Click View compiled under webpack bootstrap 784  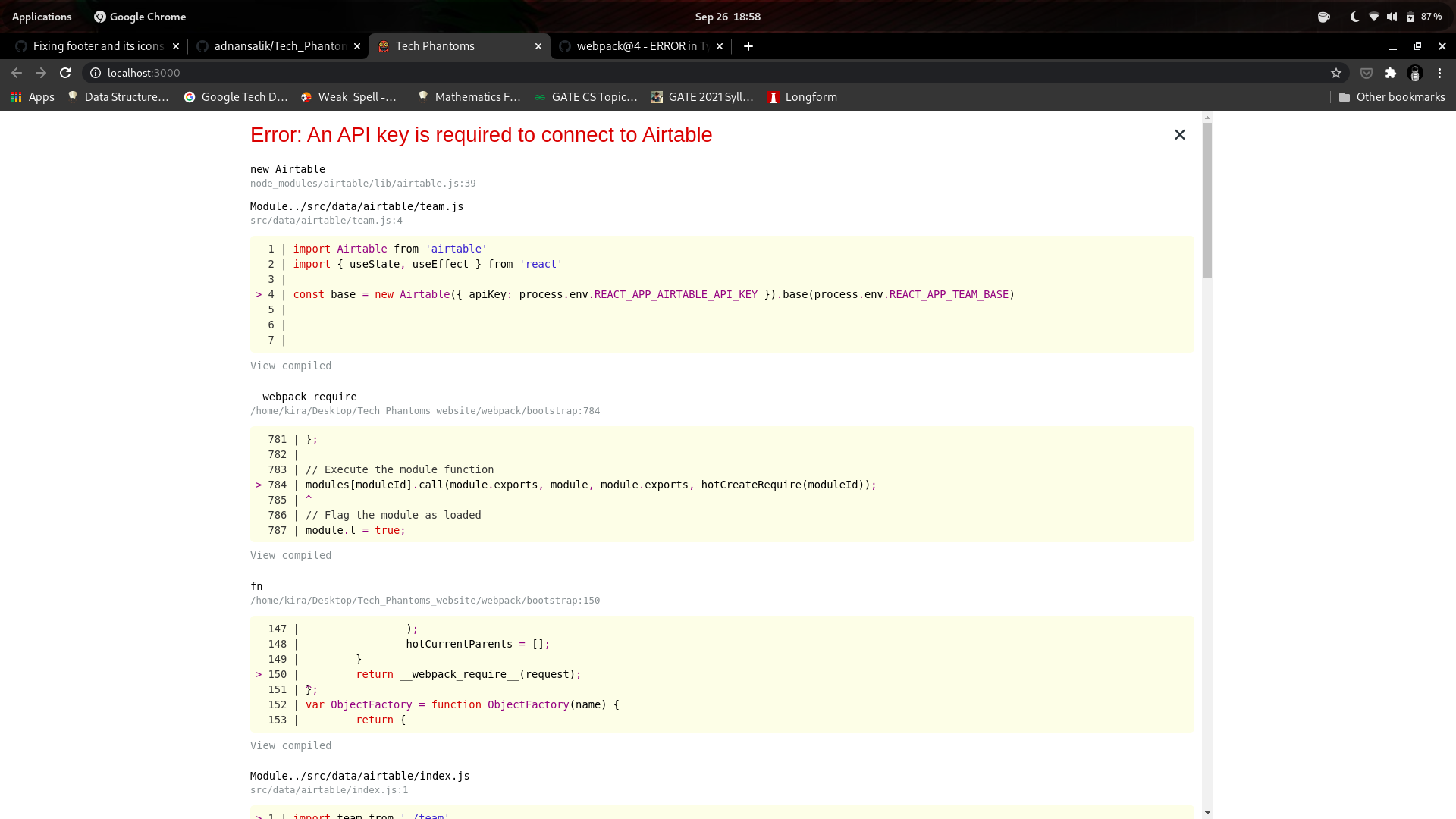tap(290, 555)
